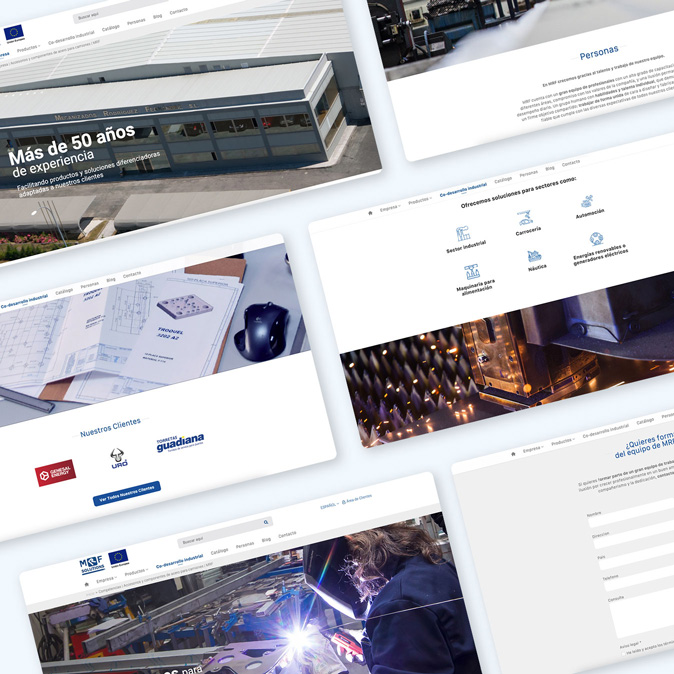This screenshot has width=674, height=674.
Task: Open Co-desarrollo industrial on the welding page
Action: [x=179, y=561]
